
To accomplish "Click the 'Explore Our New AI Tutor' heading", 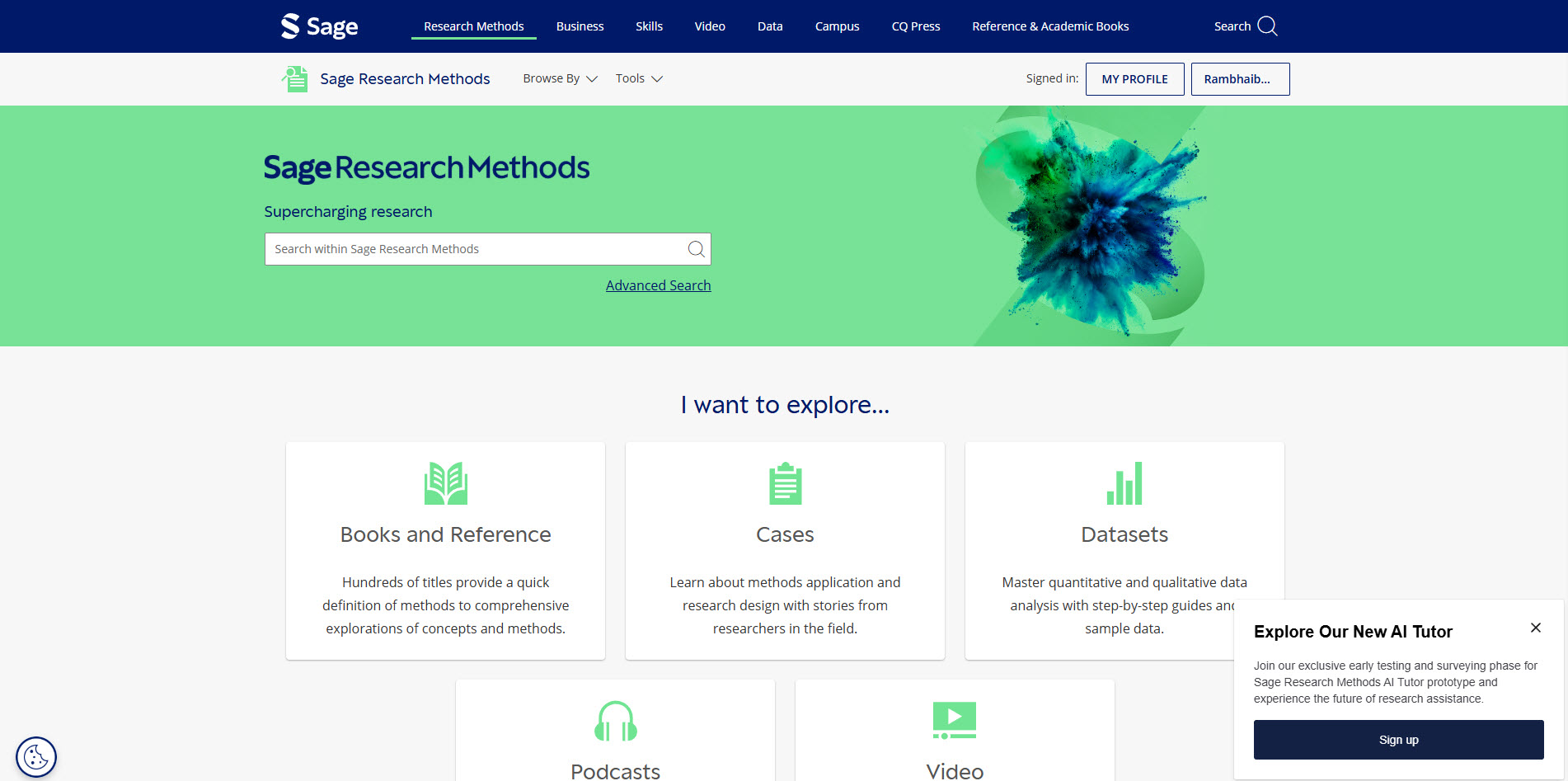I will [1354, 632].
